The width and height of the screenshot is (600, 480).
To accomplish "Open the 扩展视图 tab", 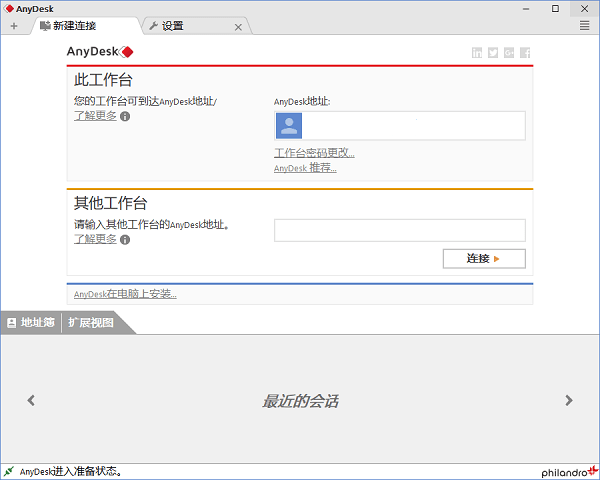I will click(x=91, y=323).
